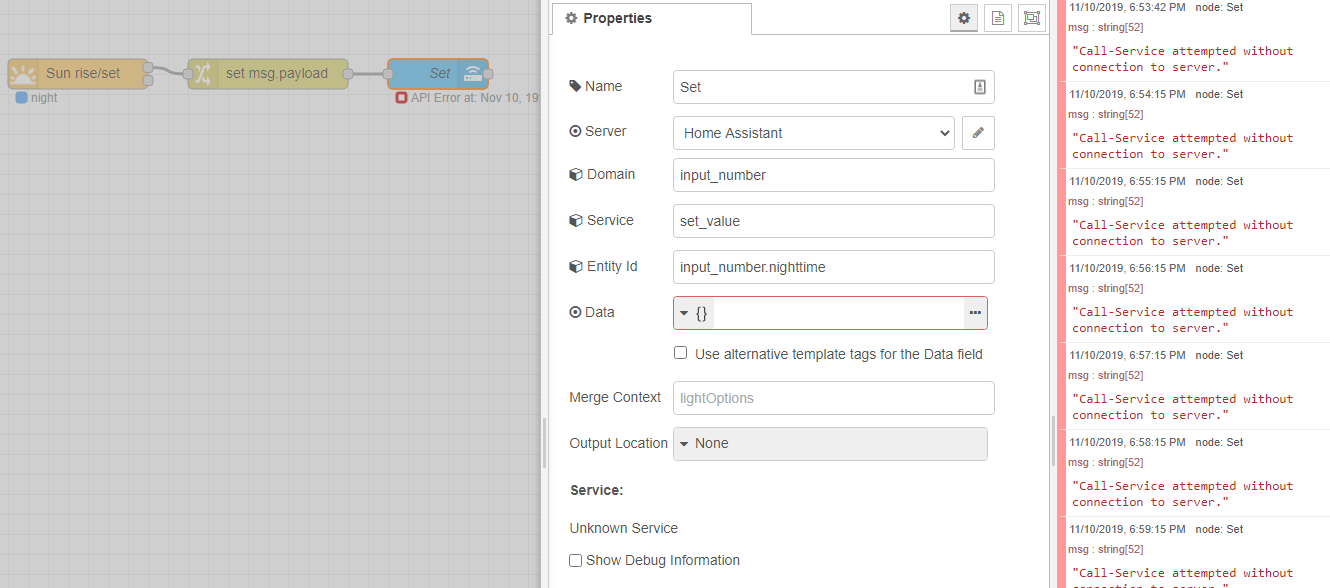
Task: Click the keyboard icon in the Name field
Action: (x=978, y=87)
